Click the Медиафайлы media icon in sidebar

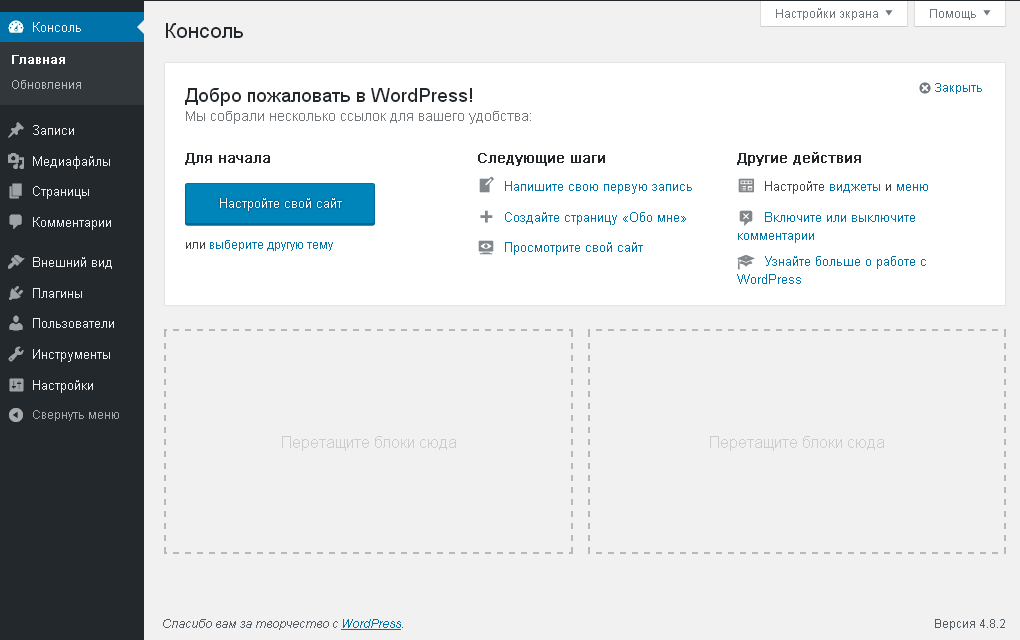coord(16,161)
